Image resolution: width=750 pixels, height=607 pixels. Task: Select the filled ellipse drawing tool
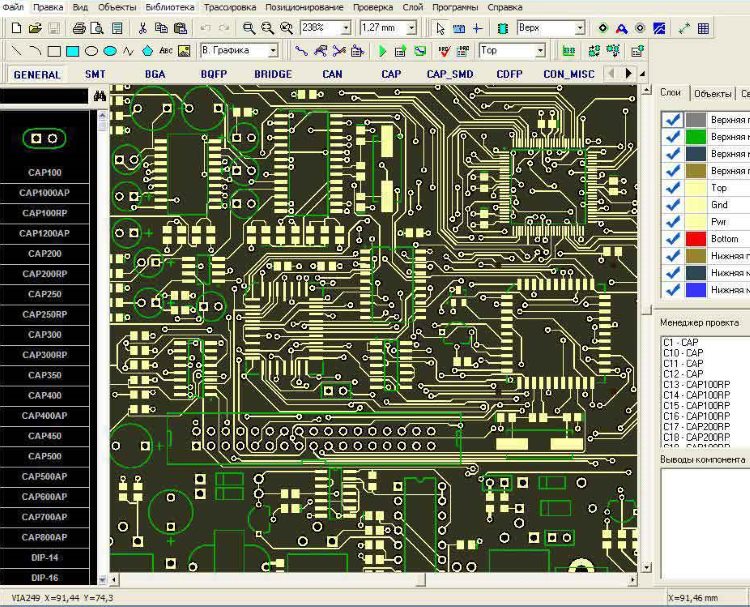pyautogui.click(x=110, y=50)
